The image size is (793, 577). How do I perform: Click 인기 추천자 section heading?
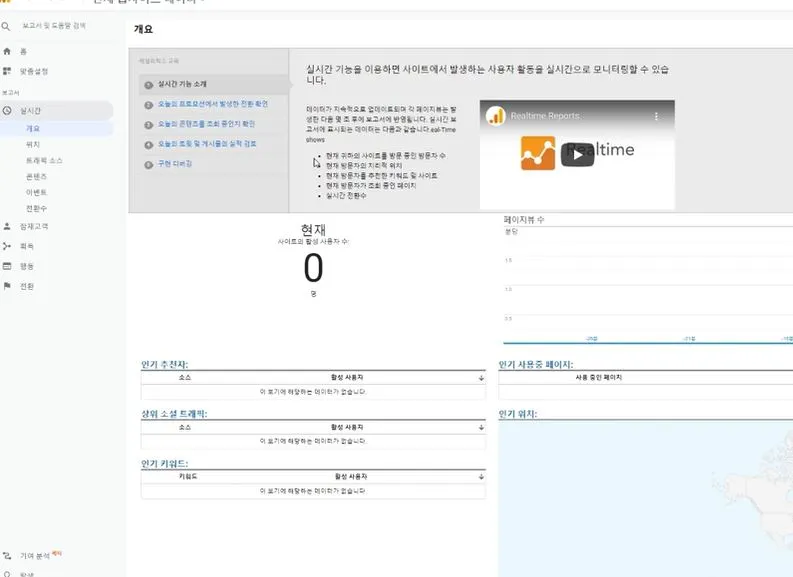164,365
